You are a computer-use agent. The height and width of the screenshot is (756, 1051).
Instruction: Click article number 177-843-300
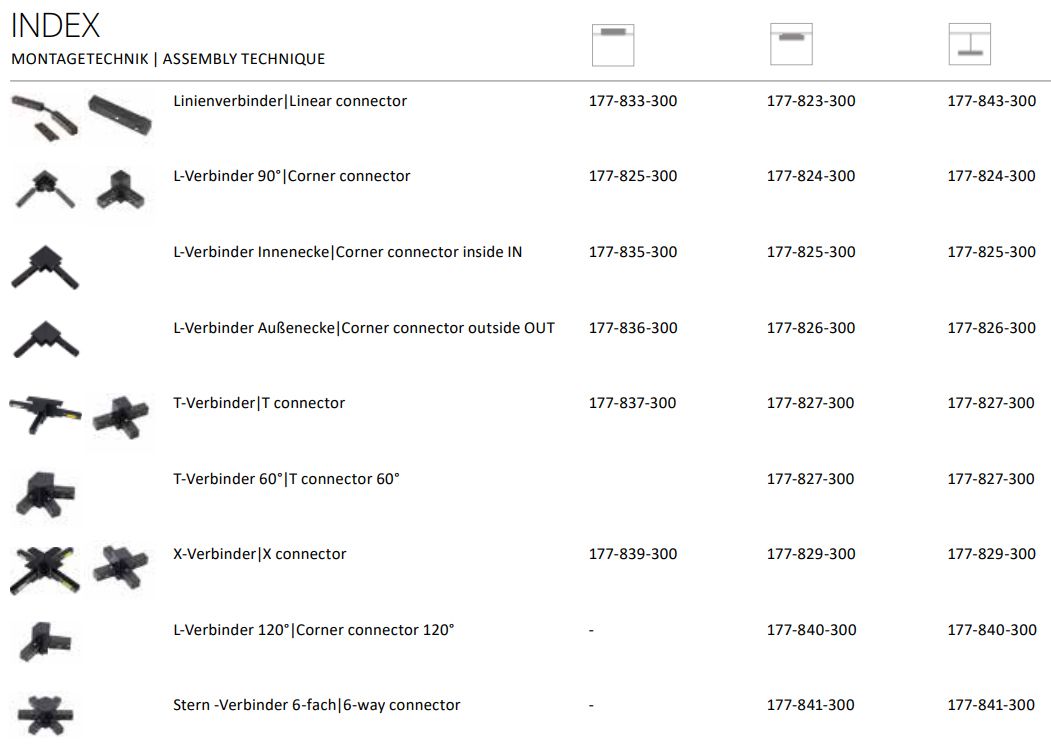pos(991,101)
